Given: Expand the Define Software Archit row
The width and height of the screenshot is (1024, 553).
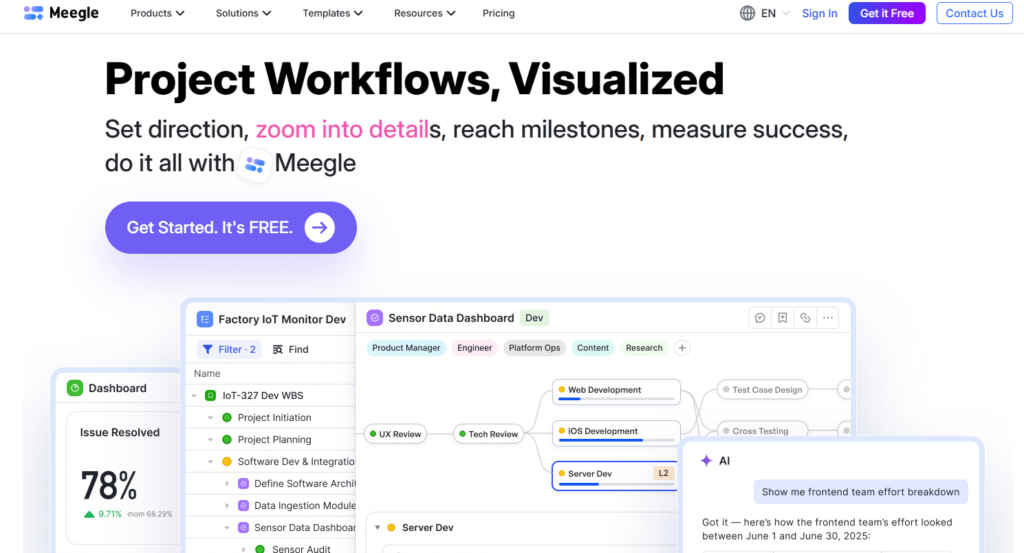Looking at the screenshot, I should click(x=227, y=484).
